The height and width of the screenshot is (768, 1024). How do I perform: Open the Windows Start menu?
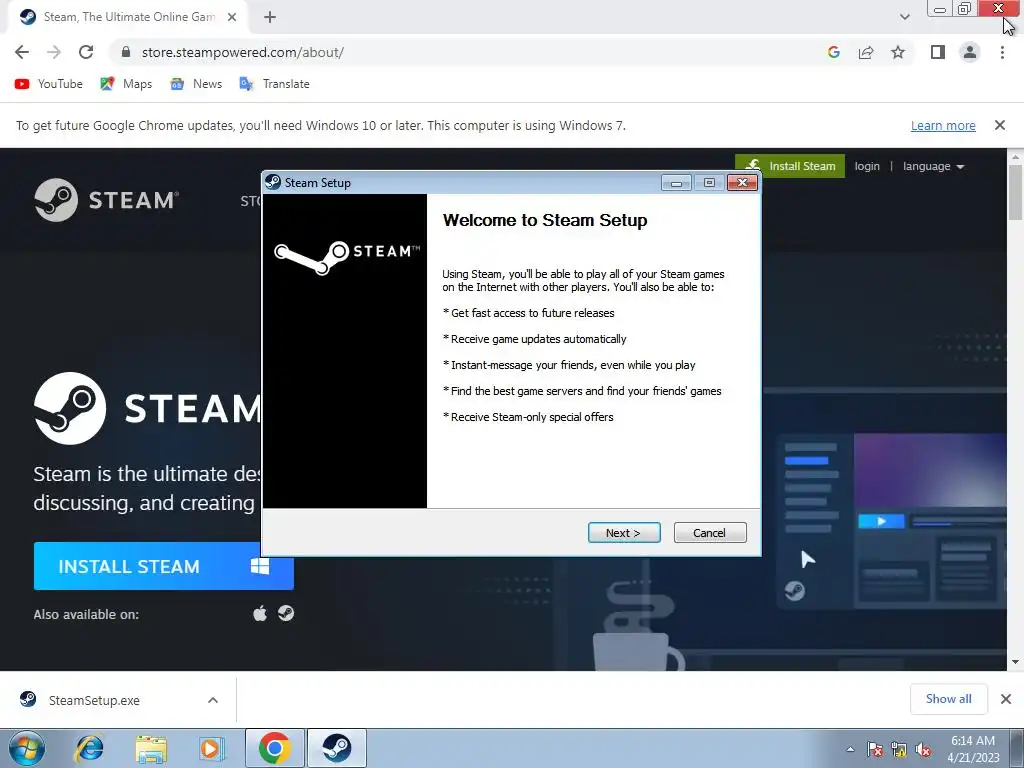26,748
